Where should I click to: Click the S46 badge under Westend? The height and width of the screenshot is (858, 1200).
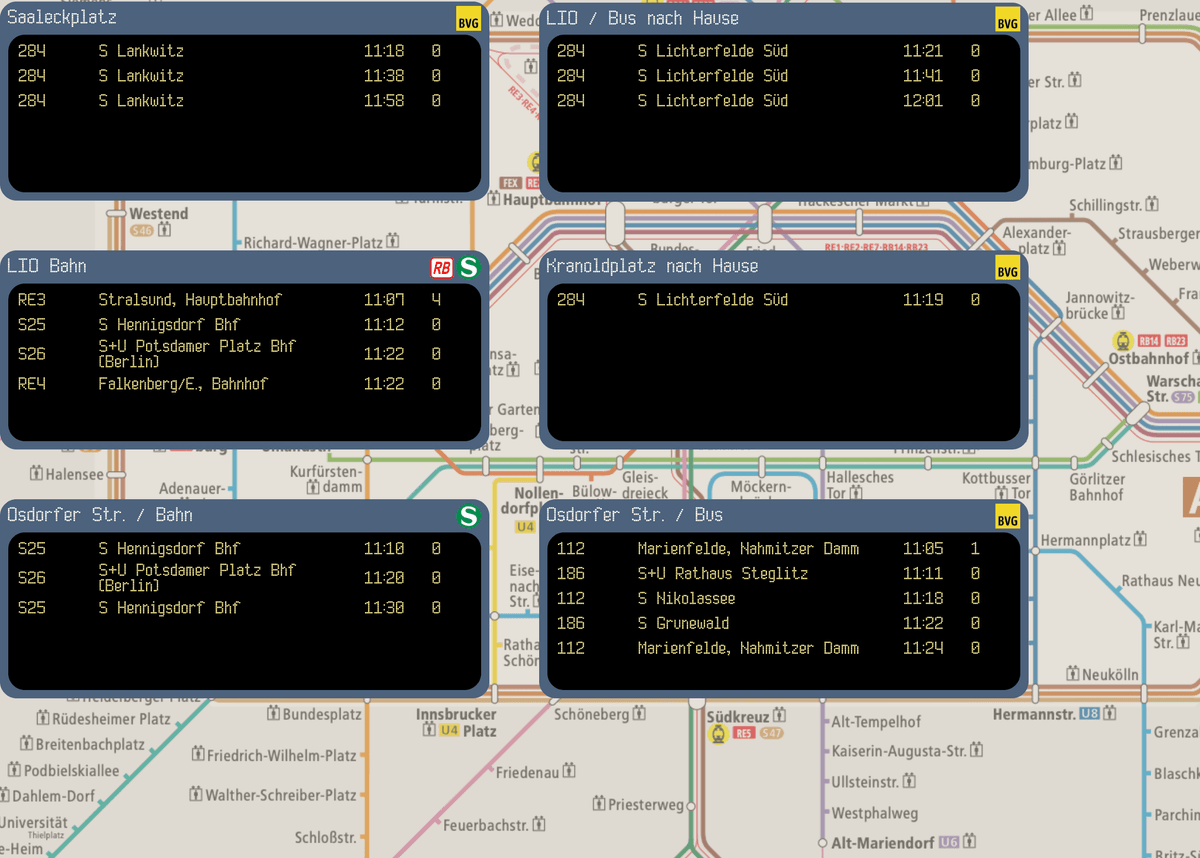(x=142, y=231)
